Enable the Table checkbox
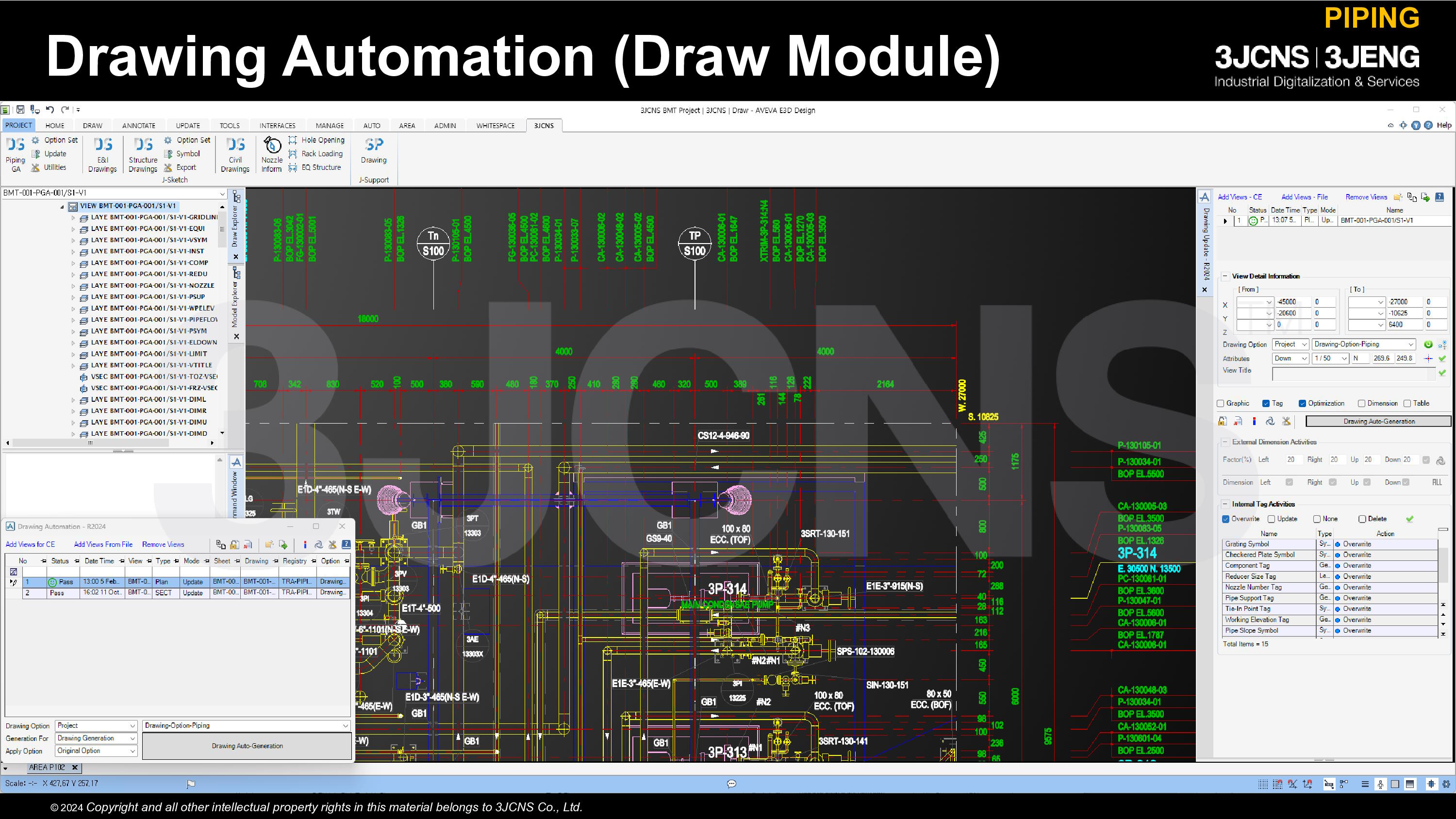The height and width of the screenshot is (819, 1456). point(1407,404)
